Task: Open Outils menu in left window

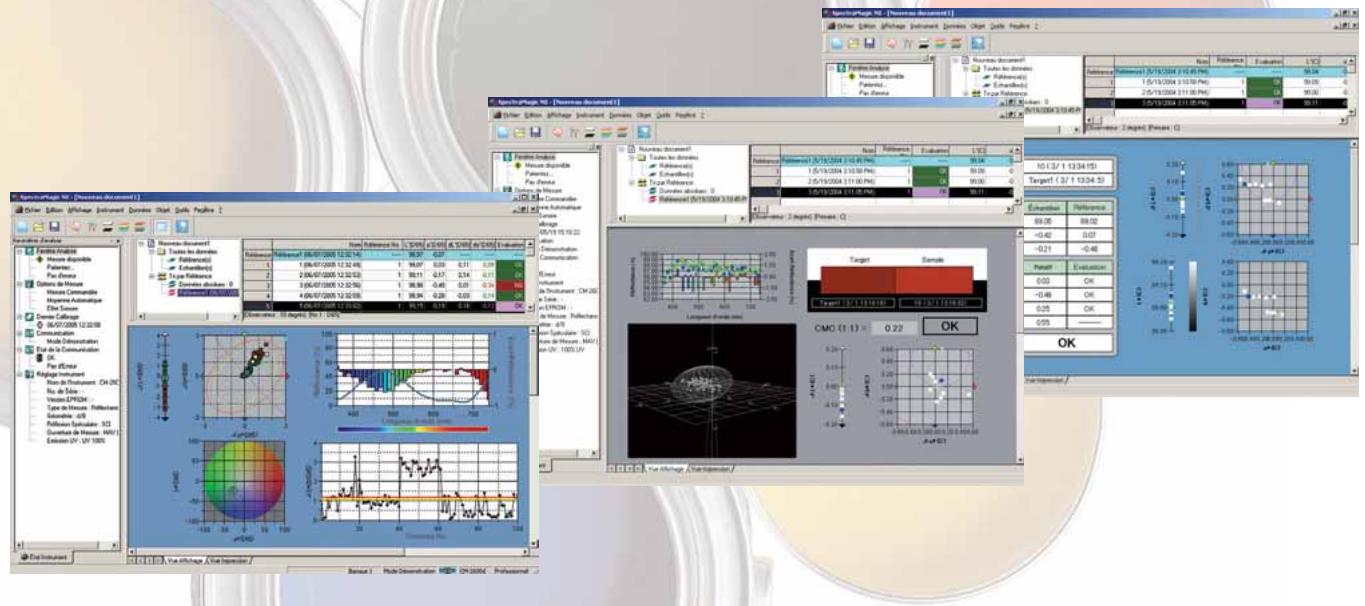Action: click(184, 210)
